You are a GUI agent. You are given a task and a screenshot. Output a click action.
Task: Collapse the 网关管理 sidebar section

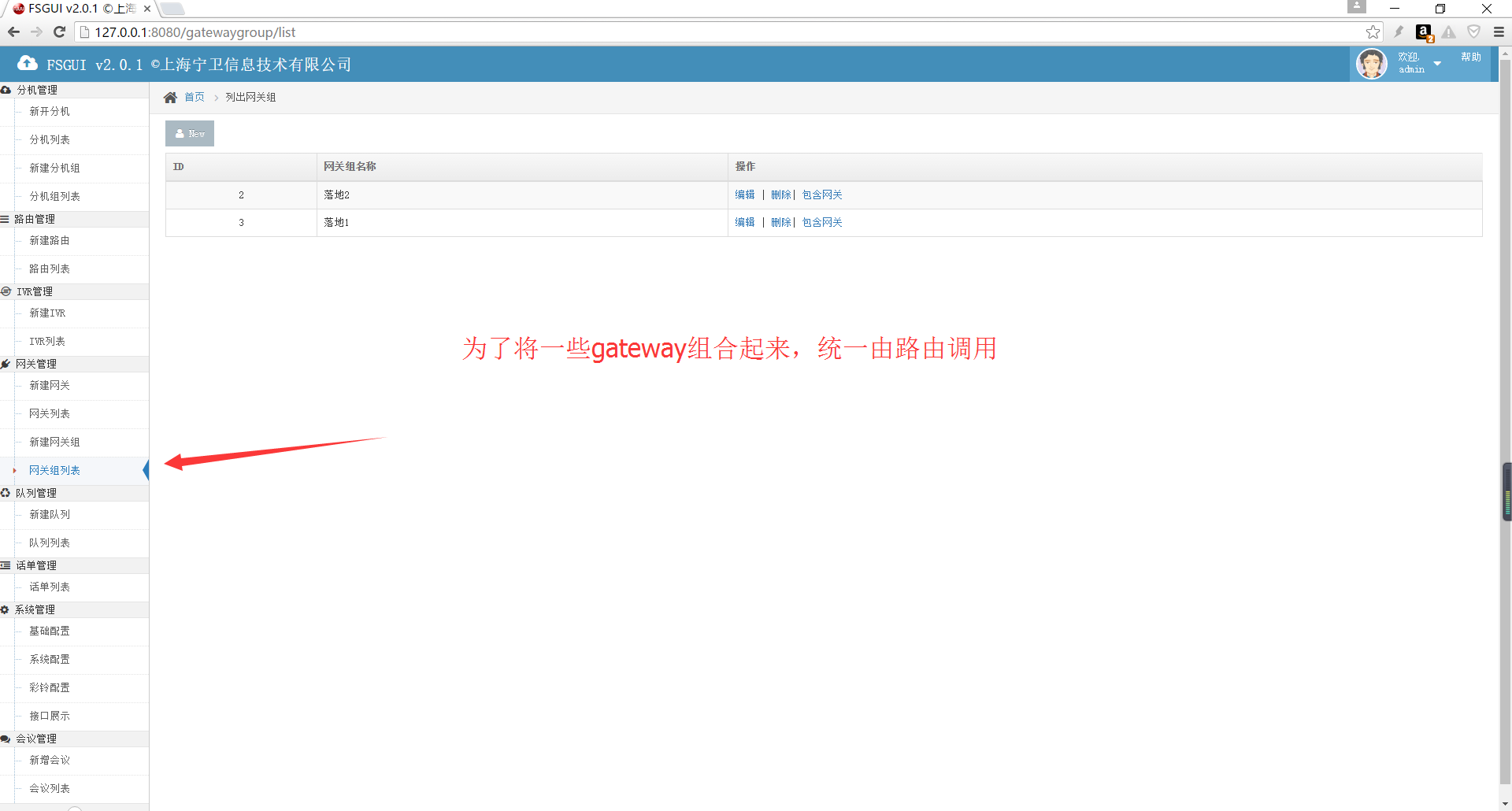(36, 364)
